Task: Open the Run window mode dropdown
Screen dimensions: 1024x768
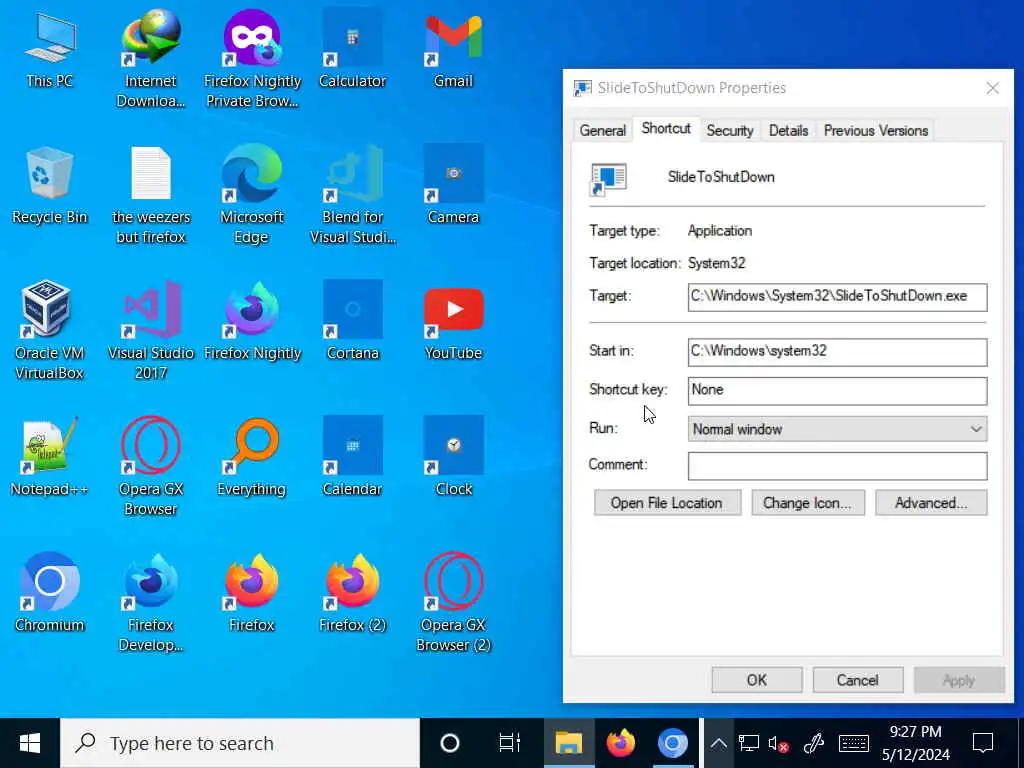Action: click(x=837, y=429)
